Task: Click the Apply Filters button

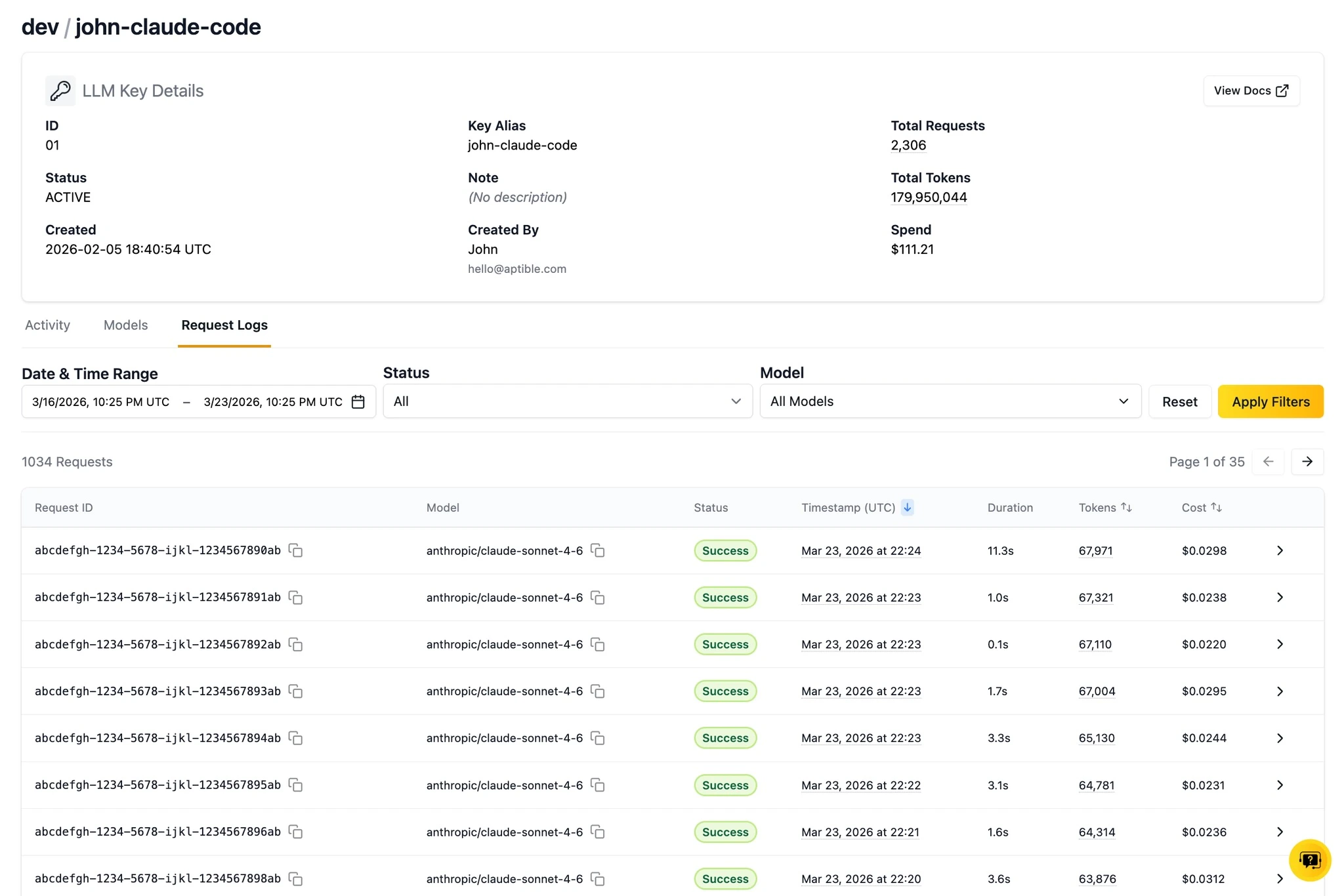Action: click(x=1270, y=401)
